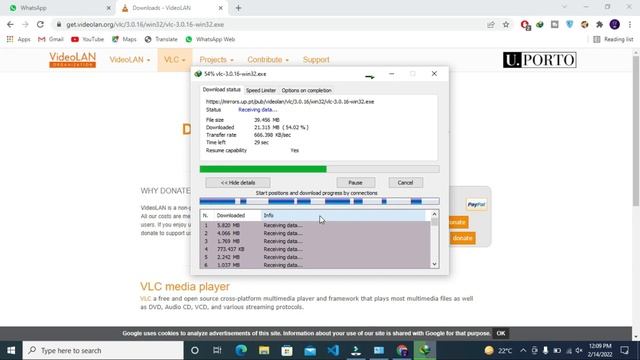The width and height of the screenshot is (640, 360).
Task: Click the browser forward arrow
Action: click(25, 24)
